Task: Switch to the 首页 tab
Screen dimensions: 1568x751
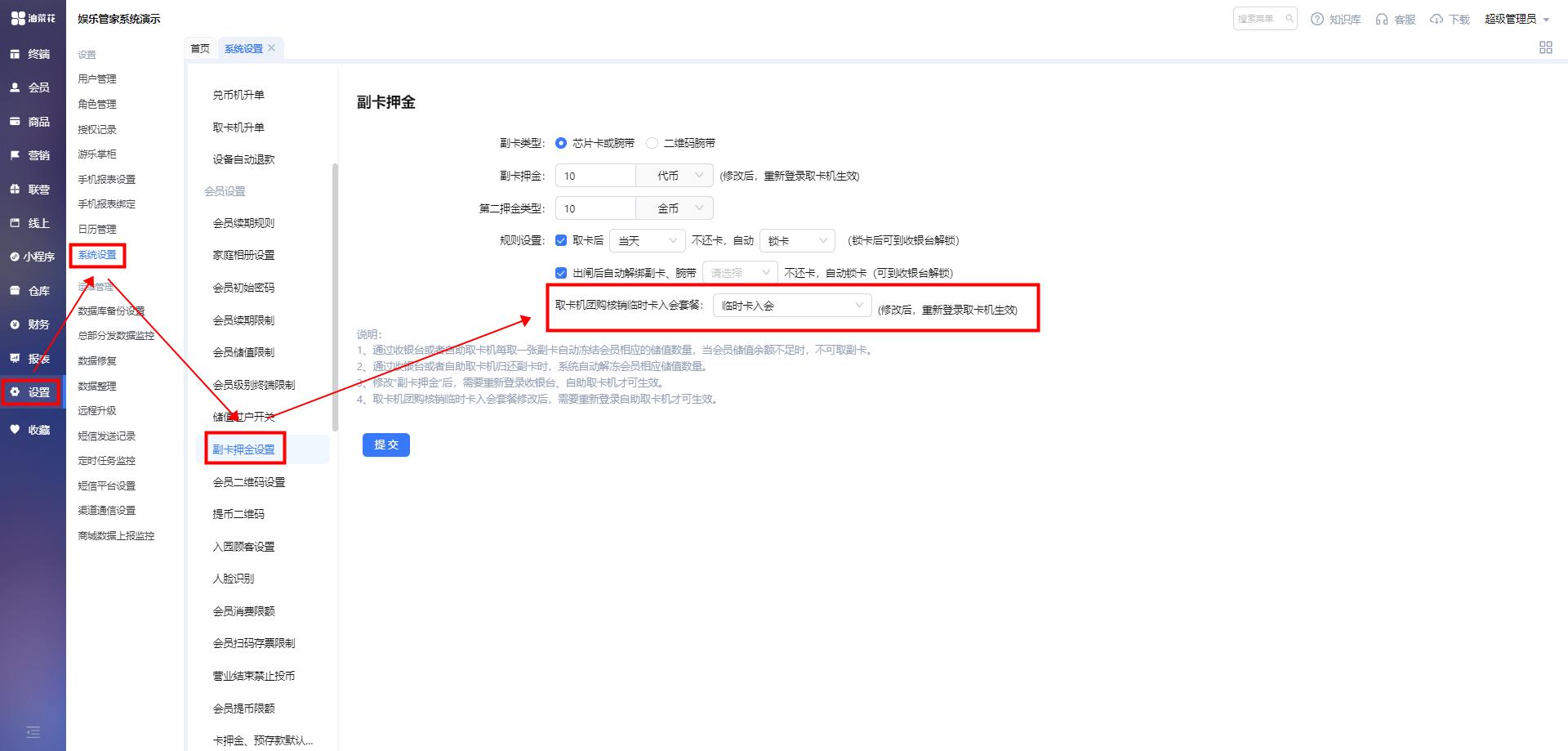Action: 200,48
